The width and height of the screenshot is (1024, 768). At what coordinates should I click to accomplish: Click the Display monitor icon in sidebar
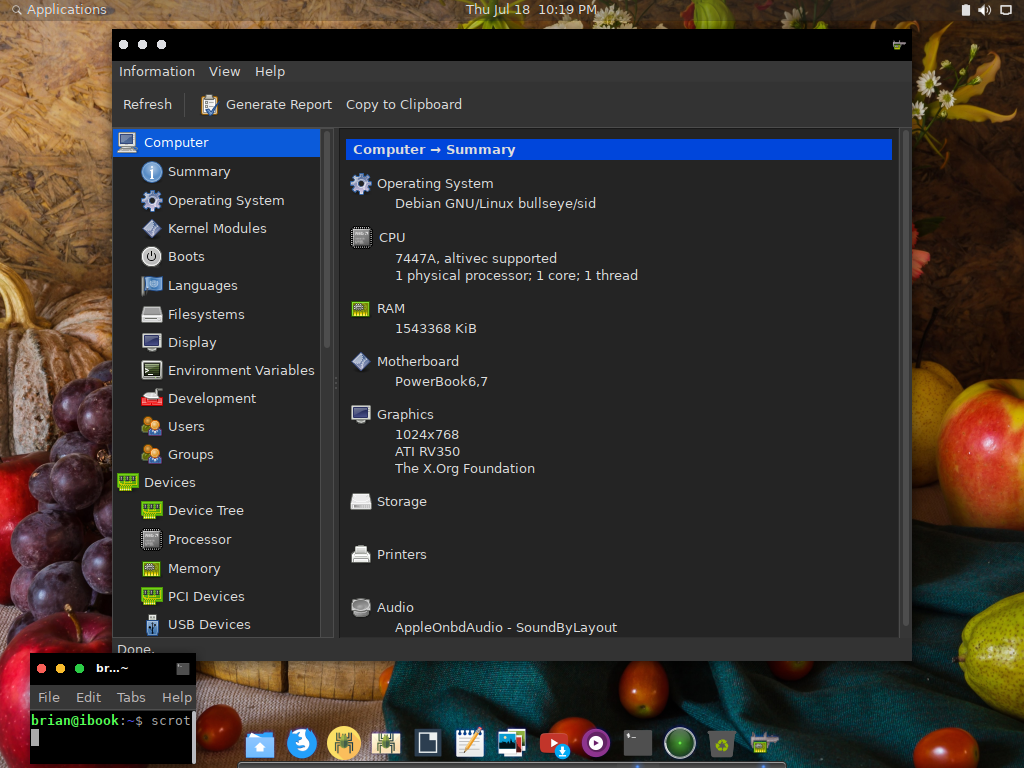[152, 342]
